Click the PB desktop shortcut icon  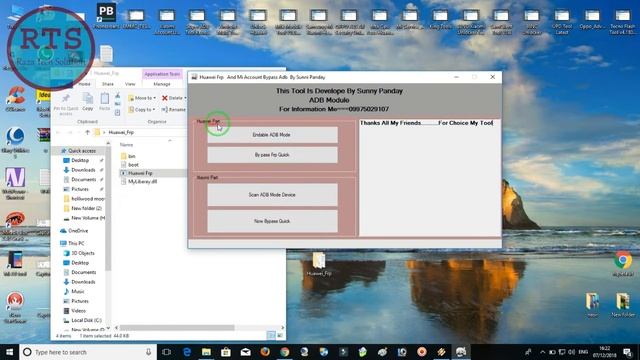106,16
